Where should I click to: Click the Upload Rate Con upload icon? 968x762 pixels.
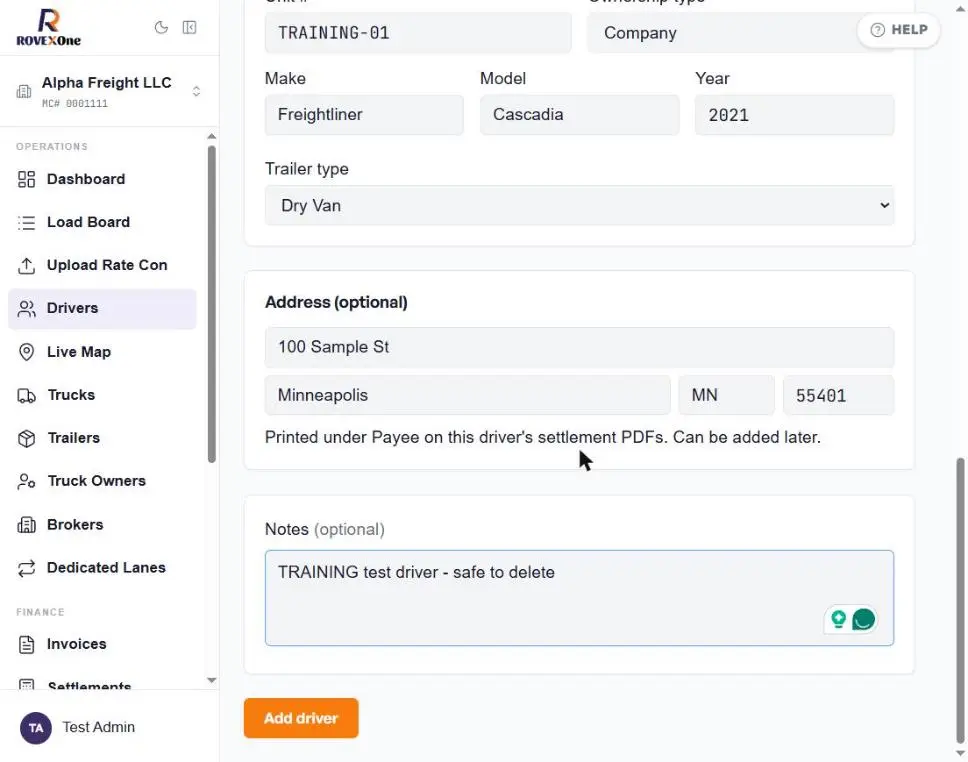point(27,266)
